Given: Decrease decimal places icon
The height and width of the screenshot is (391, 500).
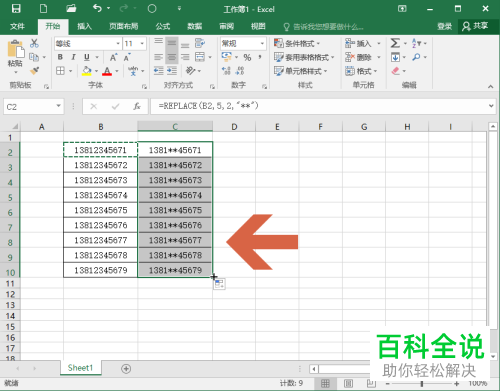Looking at the screenshot, I should (x=240, y=71).
